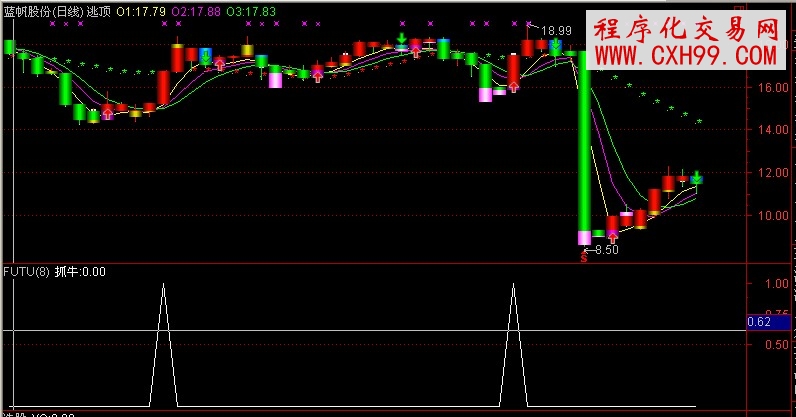
Task: Click the green down arrow at chart's far right
Action: (x=696, y=177)
